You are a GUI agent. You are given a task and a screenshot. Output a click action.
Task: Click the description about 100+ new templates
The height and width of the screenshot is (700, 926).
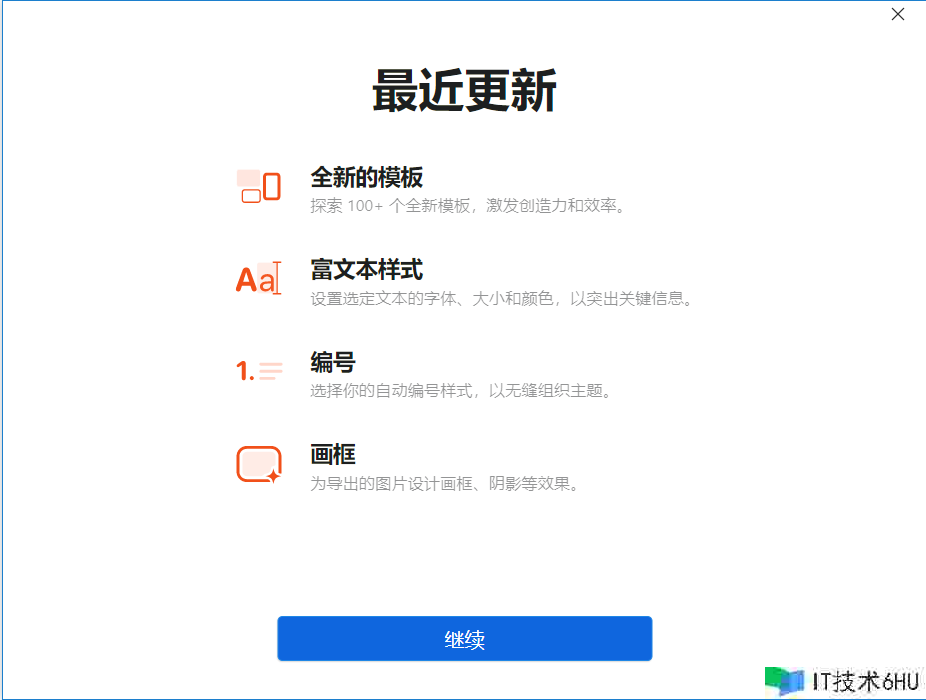pyautogui.click(x=468, y=206)
